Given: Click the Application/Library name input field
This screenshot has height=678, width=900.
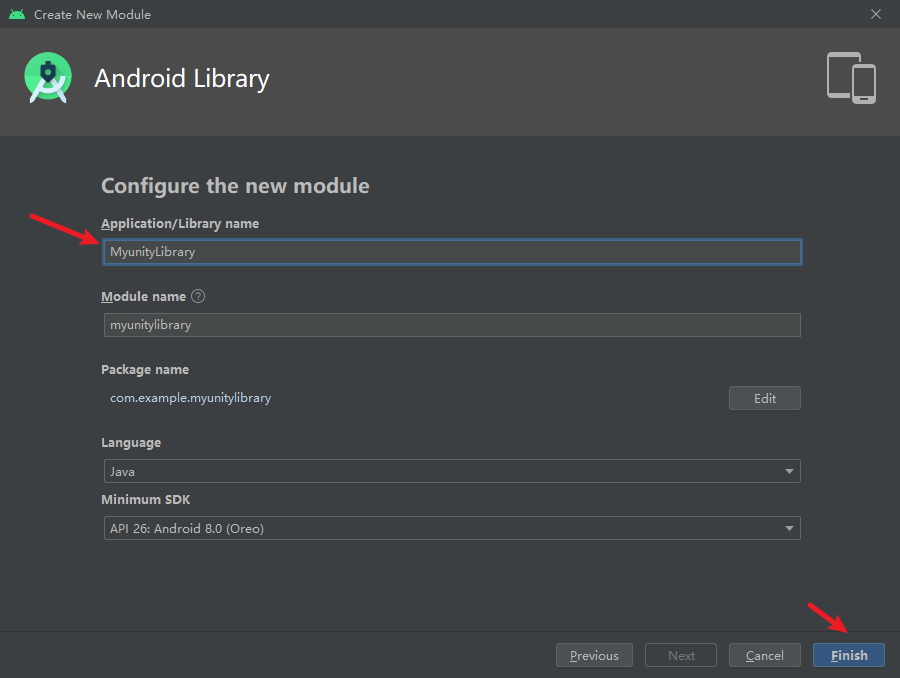Looking at the screenshot, I should click(x=451, y=252).
